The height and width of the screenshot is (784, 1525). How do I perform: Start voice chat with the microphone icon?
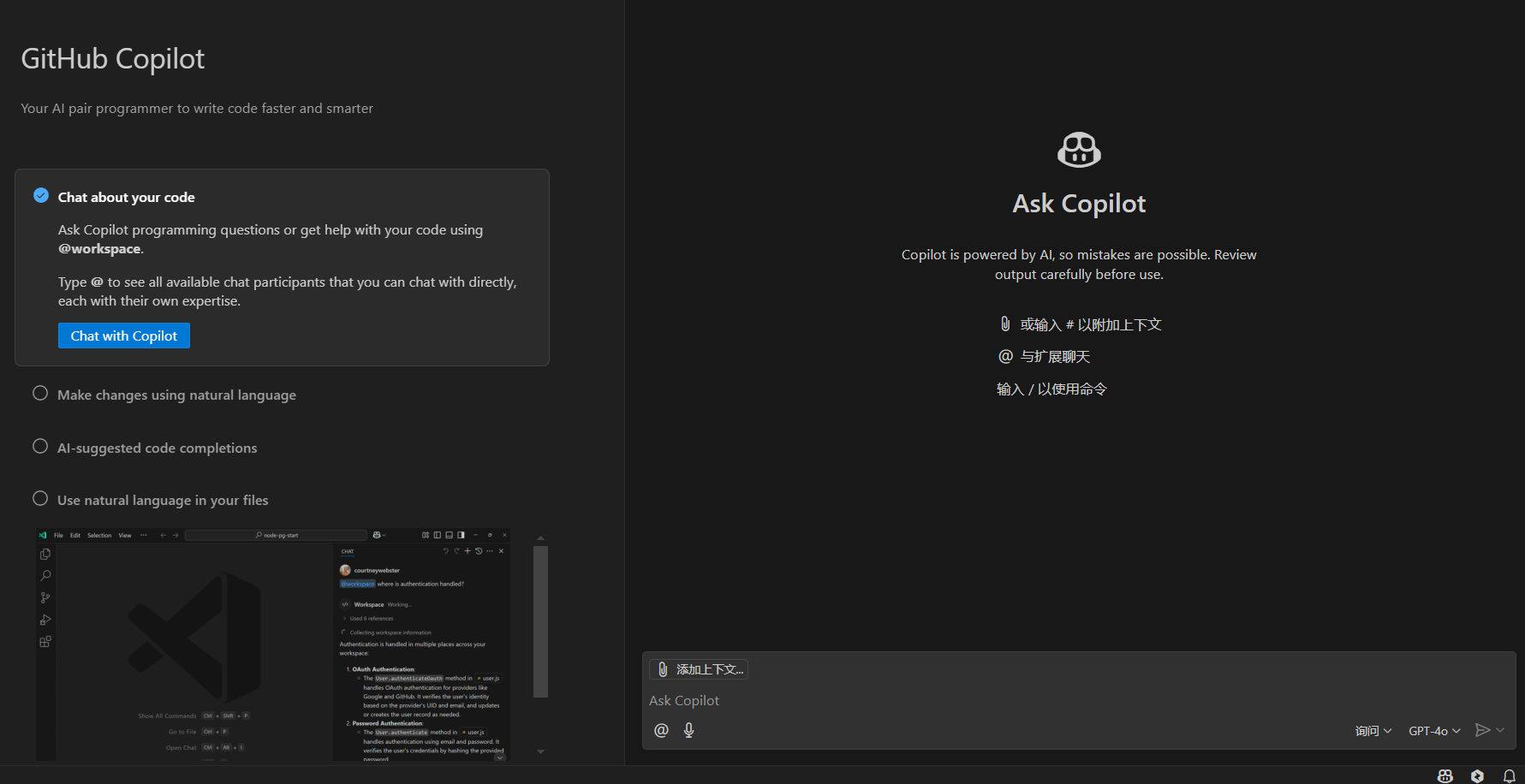[689, 730]
